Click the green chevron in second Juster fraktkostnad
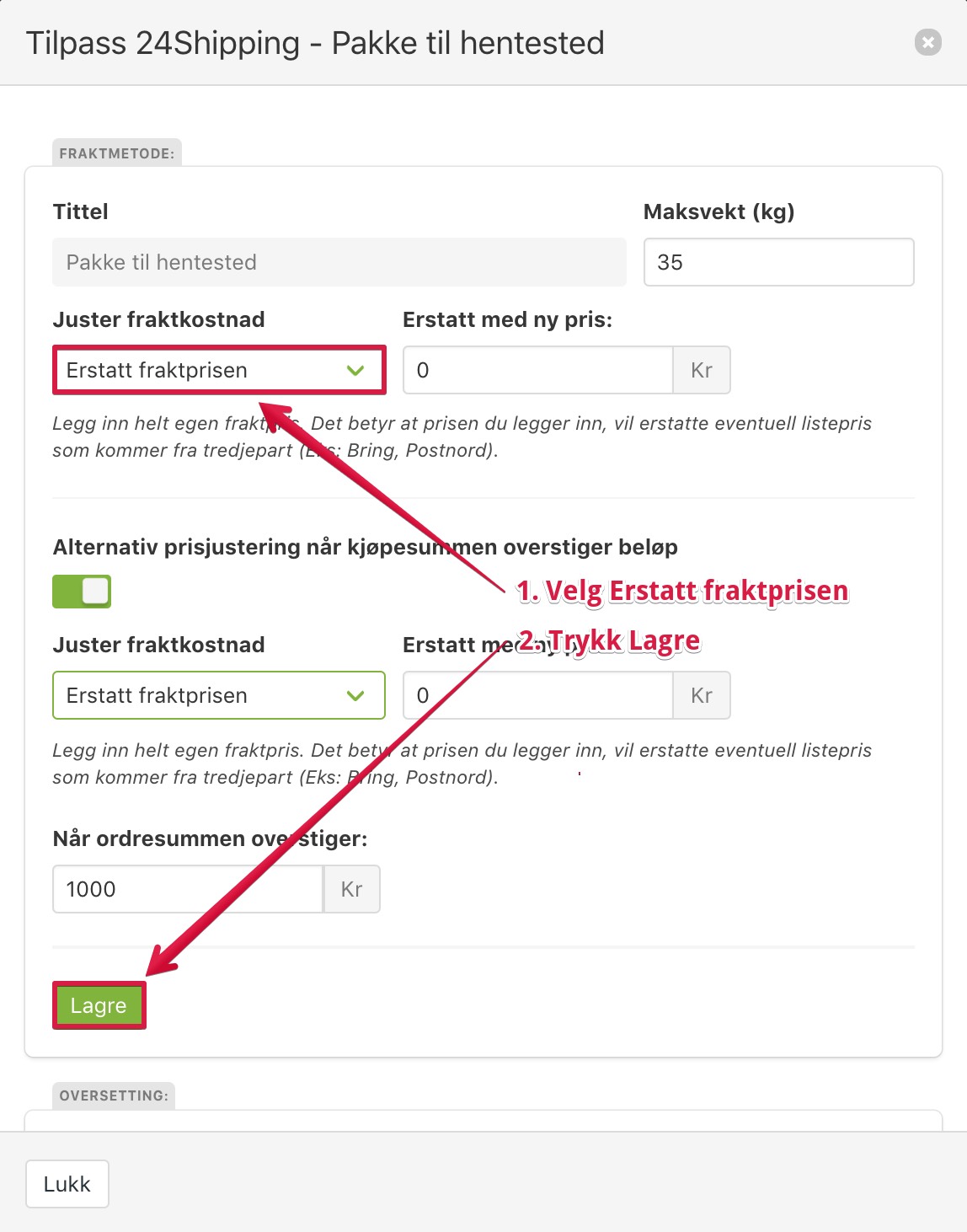967x1232 pixels. (x=355, y=695)
